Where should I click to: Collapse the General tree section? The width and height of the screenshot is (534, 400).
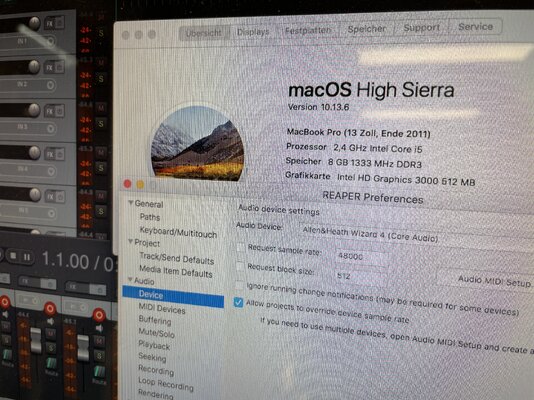130,203
